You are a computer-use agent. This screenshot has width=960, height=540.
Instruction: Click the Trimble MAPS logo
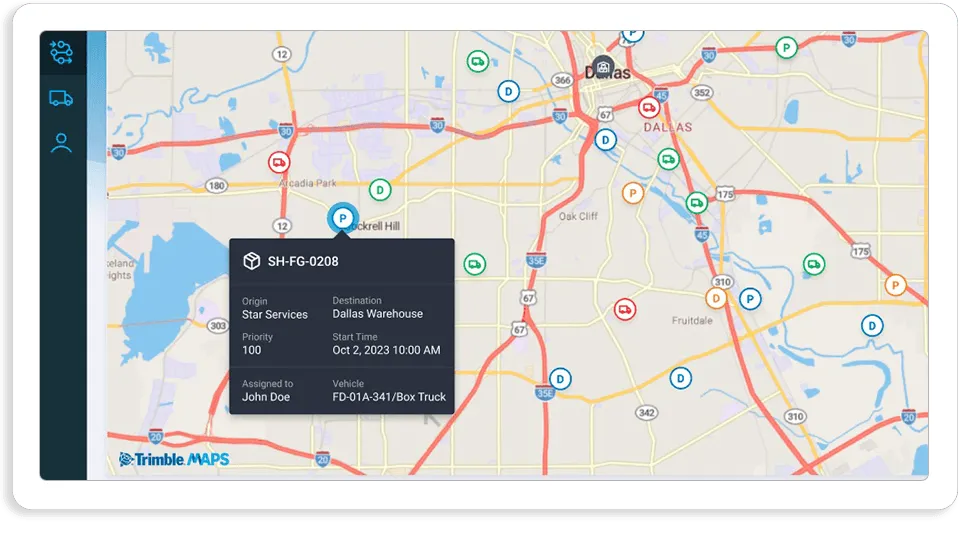[174, 459]
